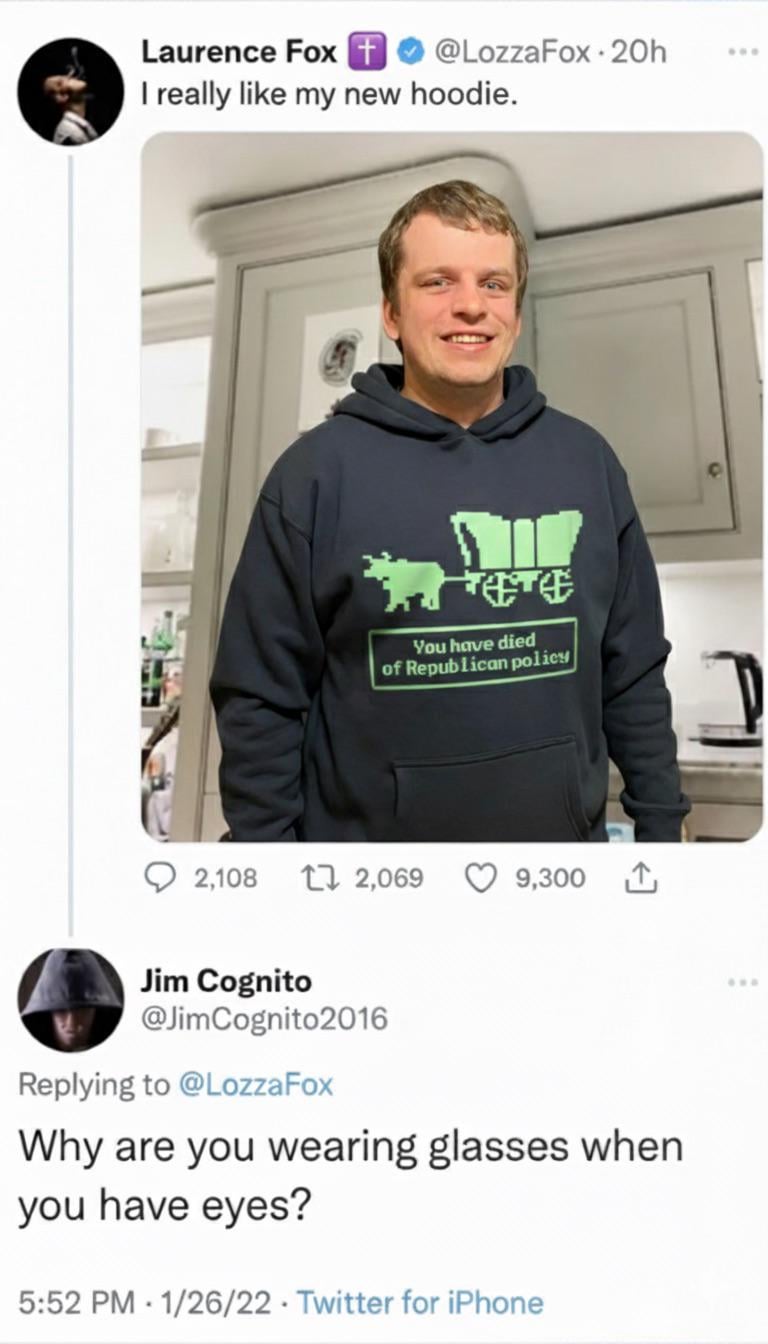This screenshot has width=768, height=1344.
Task: Open Laurence Fox's round profile avatar
Action: pos(71,92)
